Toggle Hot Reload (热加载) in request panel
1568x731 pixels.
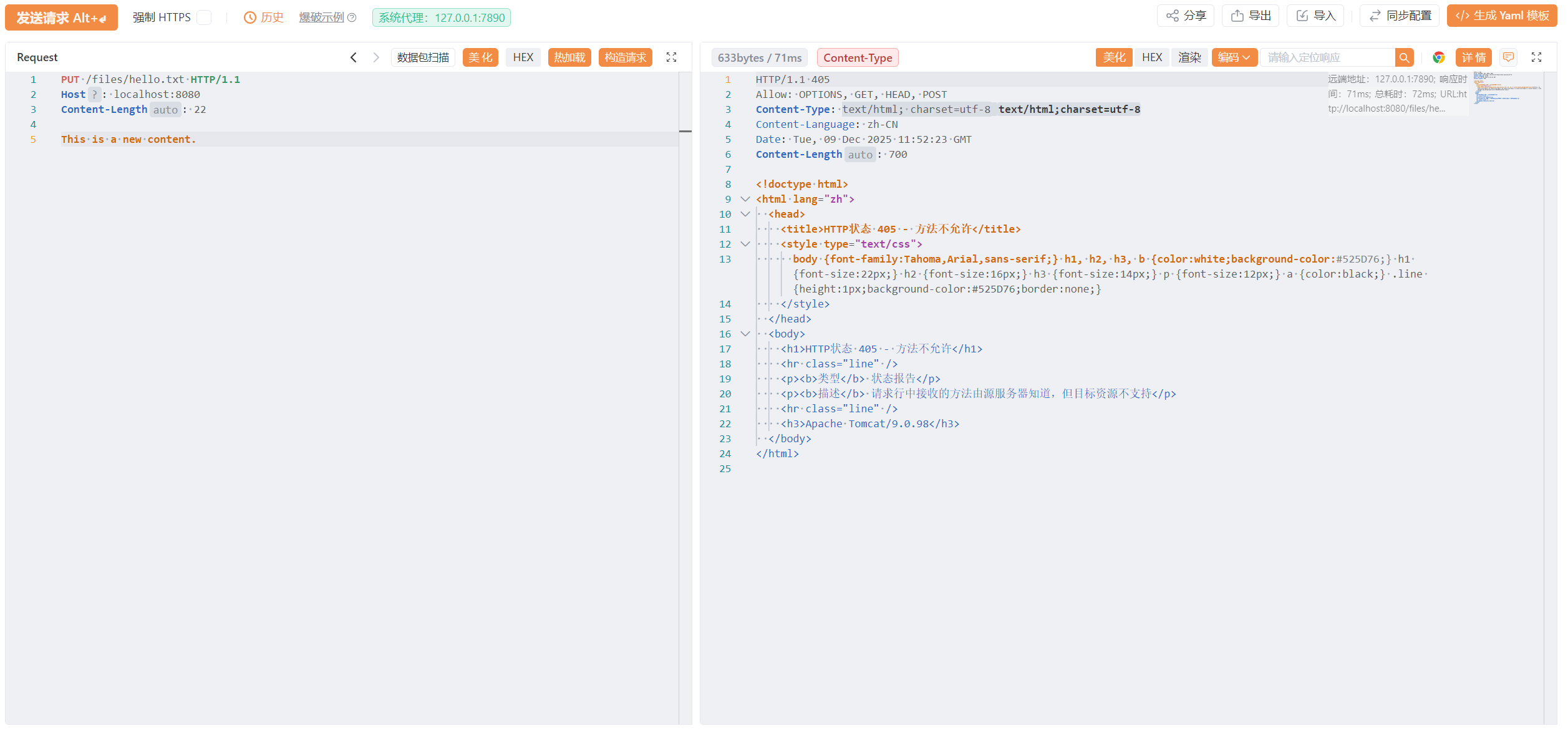pyautogui.click(x=569, y=57)
